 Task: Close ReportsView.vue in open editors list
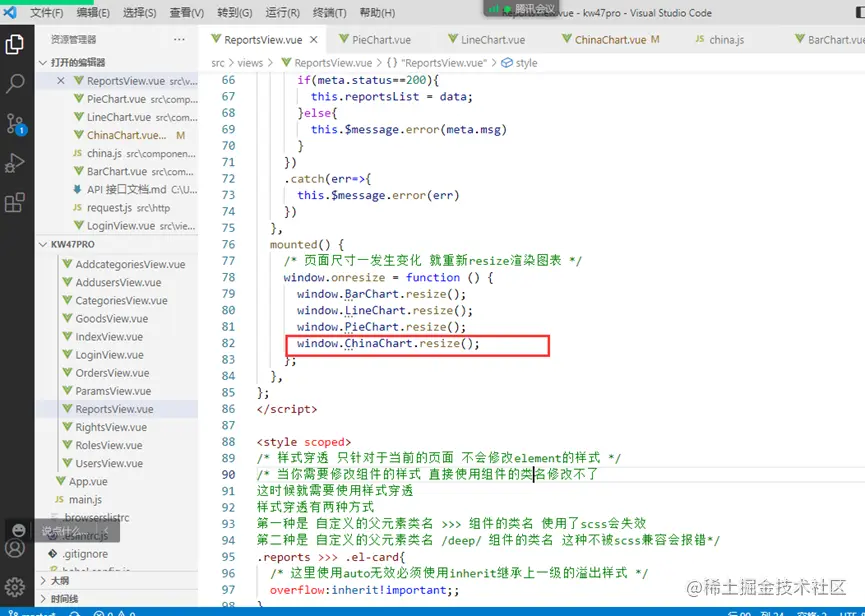[x=61, y=81]
